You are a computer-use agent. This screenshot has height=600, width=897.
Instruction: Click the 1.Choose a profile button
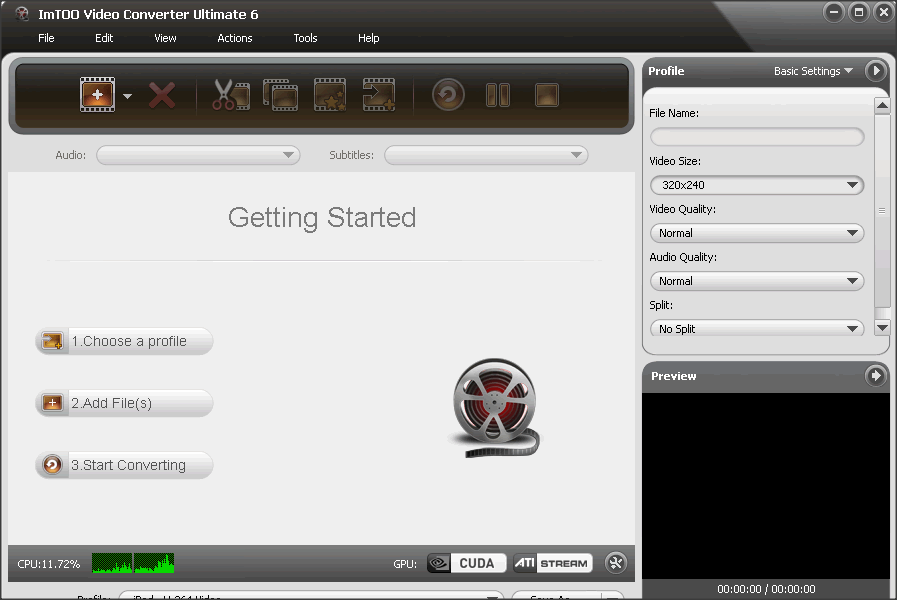coord(124,341)
